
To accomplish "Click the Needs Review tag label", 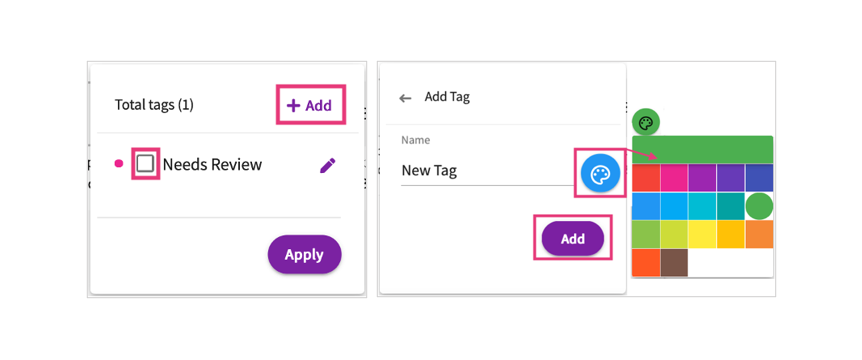I will [212, 164].
